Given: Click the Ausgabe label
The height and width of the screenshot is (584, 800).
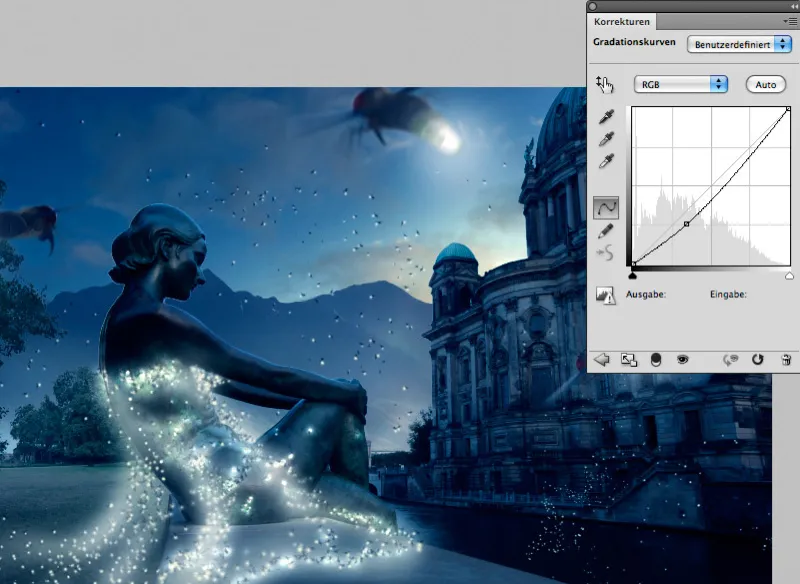Looking at the screenshot, I should click(x=645, y=294).
